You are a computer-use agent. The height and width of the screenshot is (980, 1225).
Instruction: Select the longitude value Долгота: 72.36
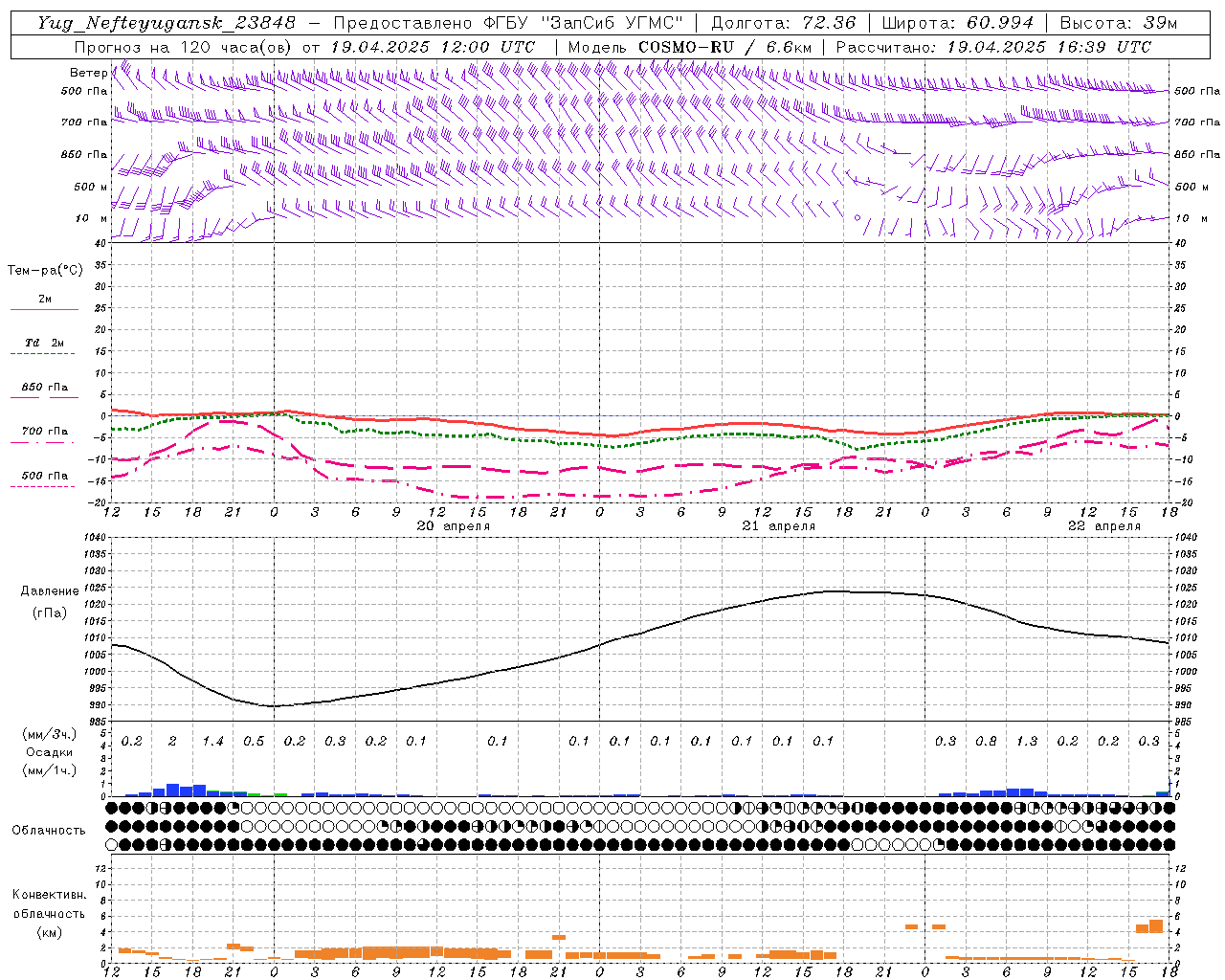coord(784,23)
